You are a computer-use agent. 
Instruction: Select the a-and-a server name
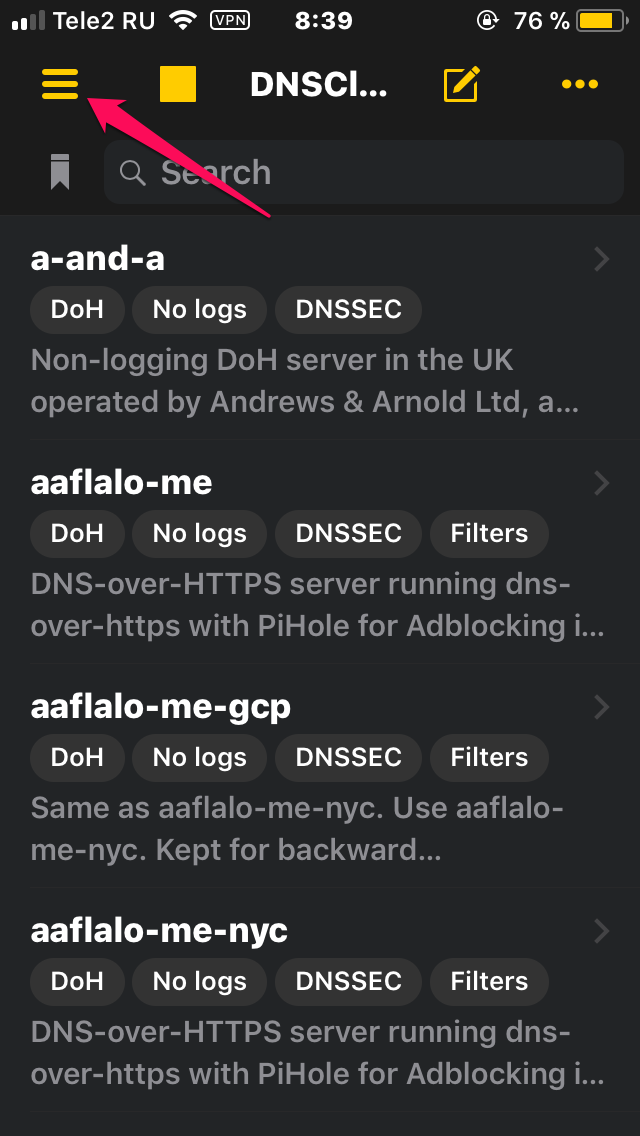click(x=98, y=259)
